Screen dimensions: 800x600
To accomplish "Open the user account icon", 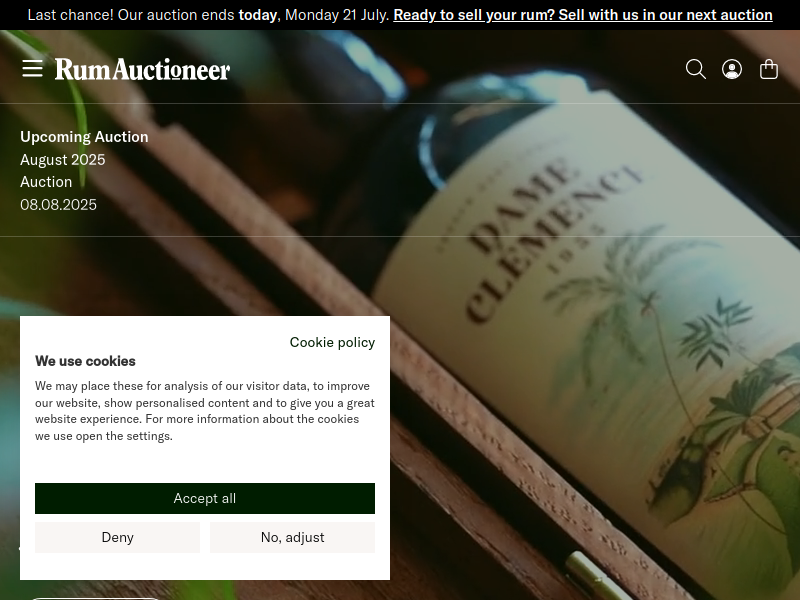I will tap(732, 69).
